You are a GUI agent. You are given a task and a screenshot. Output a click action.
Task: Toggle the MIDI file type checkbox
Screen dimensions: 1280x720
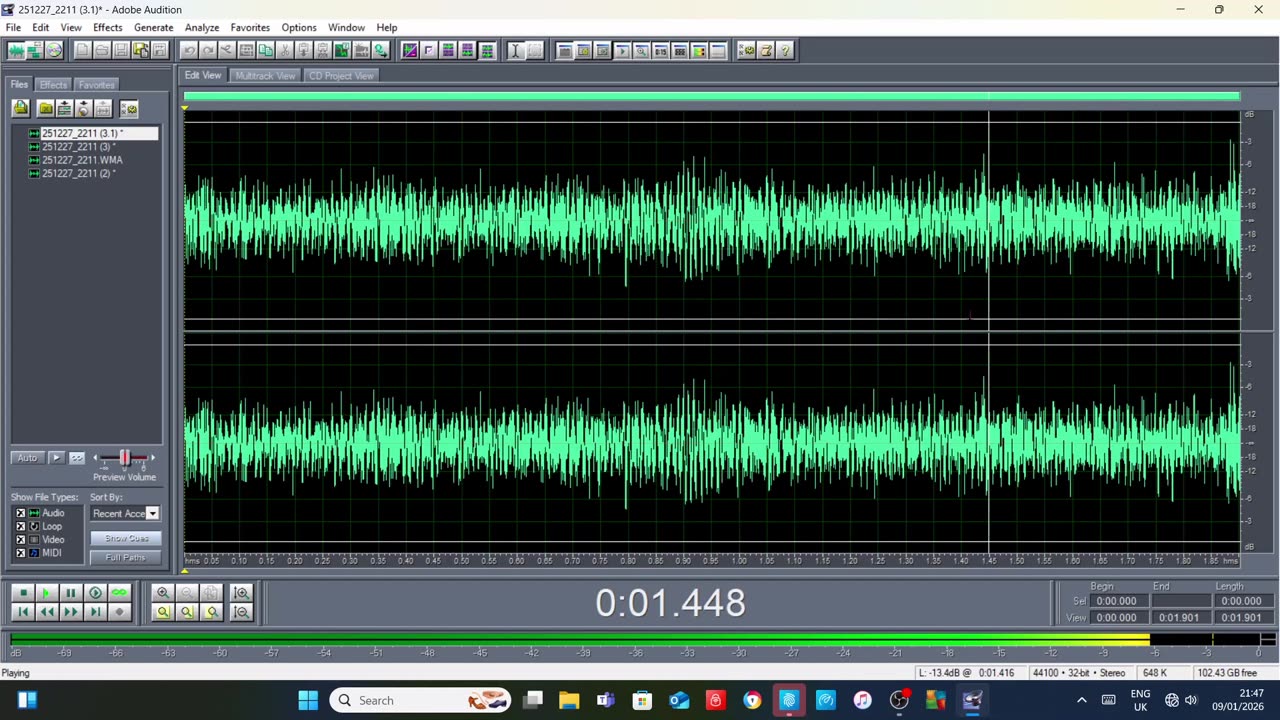click(20, 552)
